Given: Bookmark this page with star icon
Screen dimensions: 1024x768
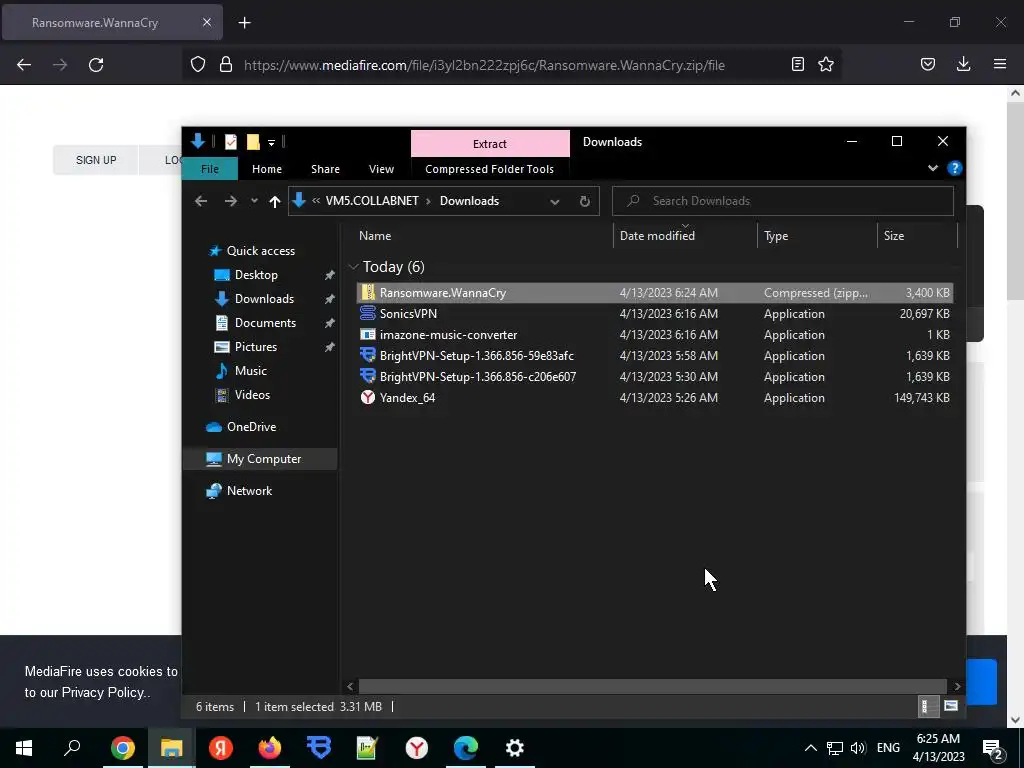Looking at the screenshot, I should [826, 64].
